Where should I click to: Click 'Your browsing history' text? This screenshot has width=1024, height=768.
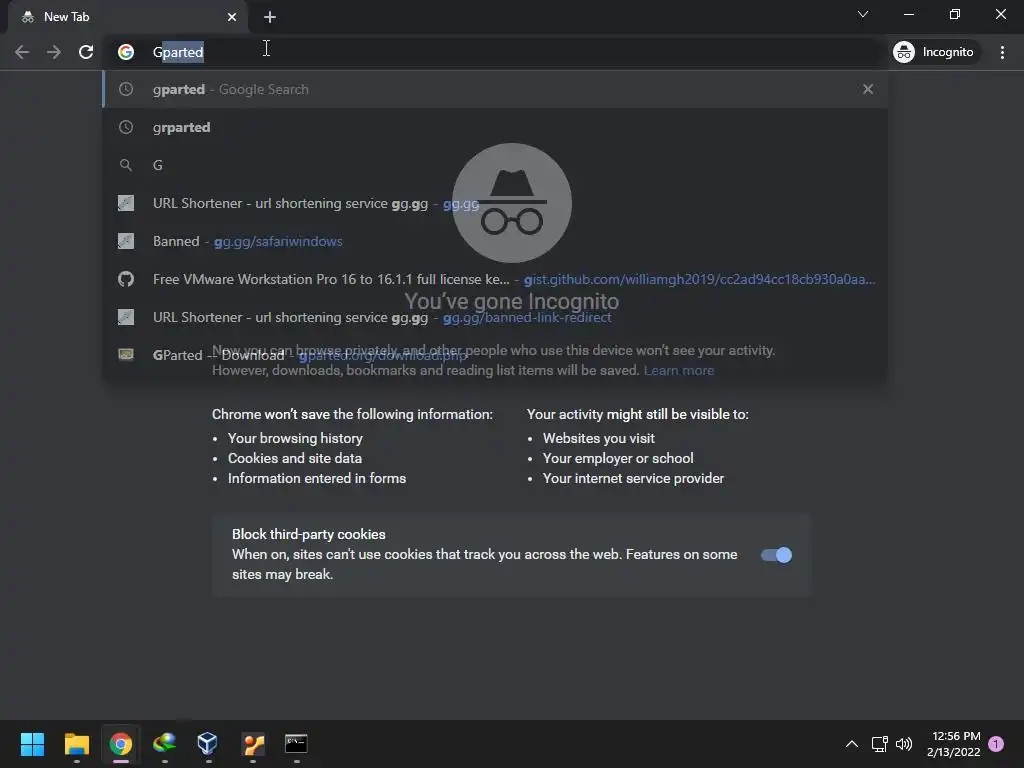pyautogui.click(x=295, y=438)
